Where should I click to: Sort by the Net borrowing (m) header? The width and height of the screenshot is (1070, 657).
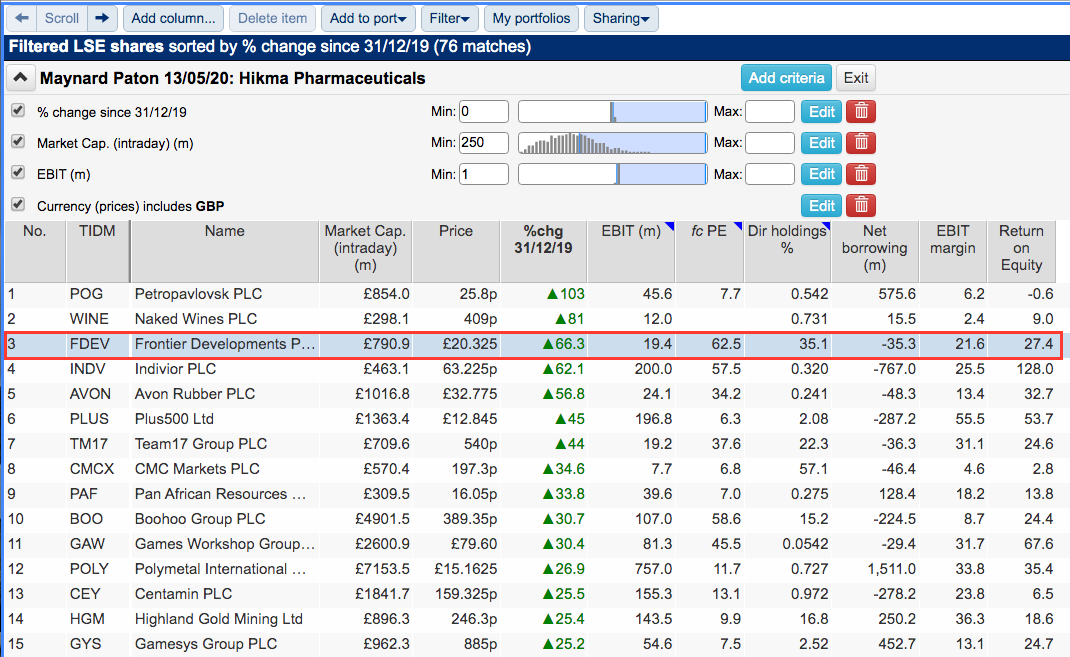tap(875, 251)
